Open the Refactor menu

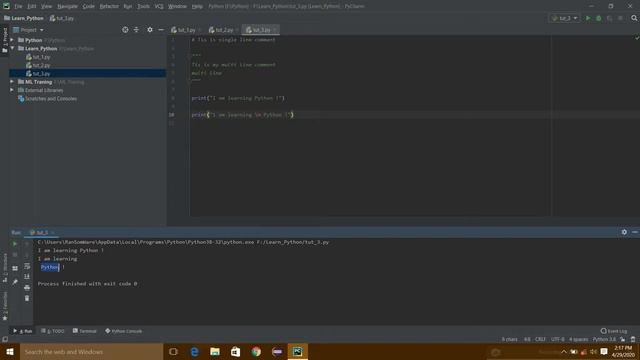point(109,6)
